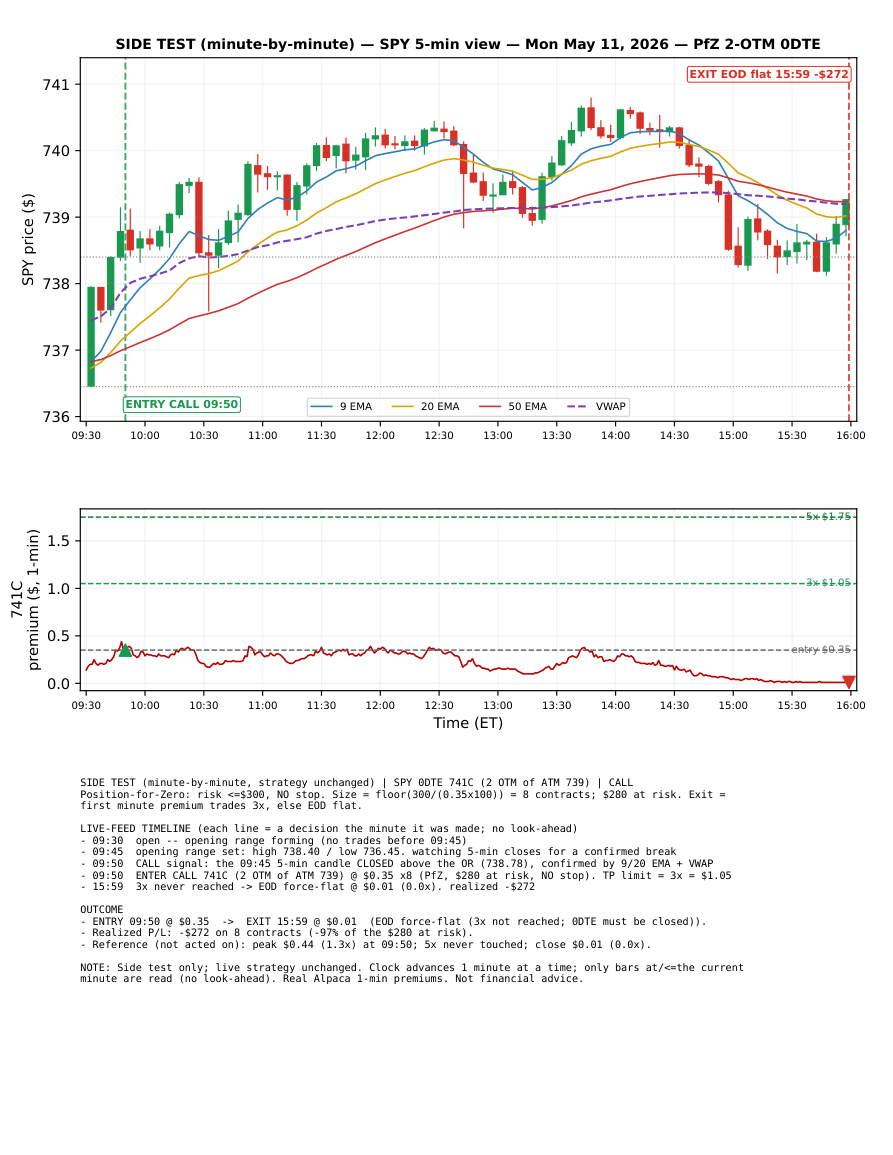Click the 09:30 open timeline line

(273, 840)
